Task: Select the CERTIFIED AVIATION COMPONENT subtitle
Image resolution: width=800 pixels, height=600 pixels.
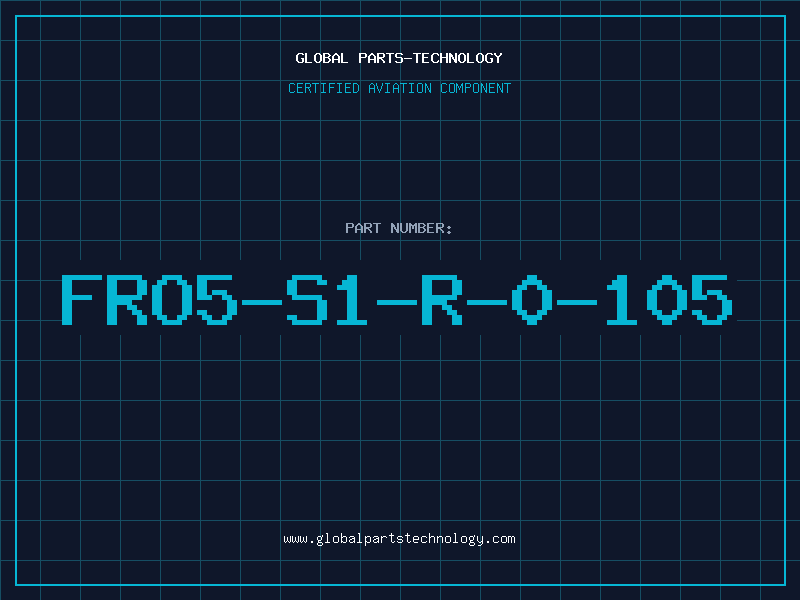Action: tap(399, 88)
